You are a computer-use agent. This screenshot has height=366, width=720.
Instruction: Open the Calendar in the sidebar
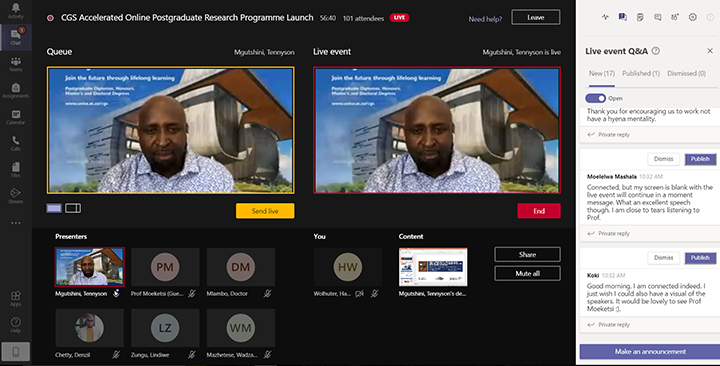(16, 117)
